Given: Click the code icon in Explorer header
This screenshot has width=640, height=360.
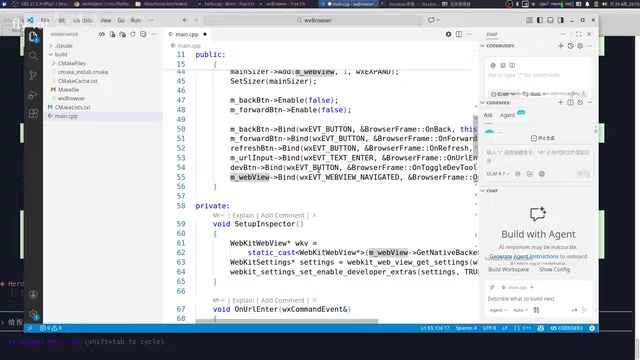Looking at the screenshot, I should click(102, 34).
